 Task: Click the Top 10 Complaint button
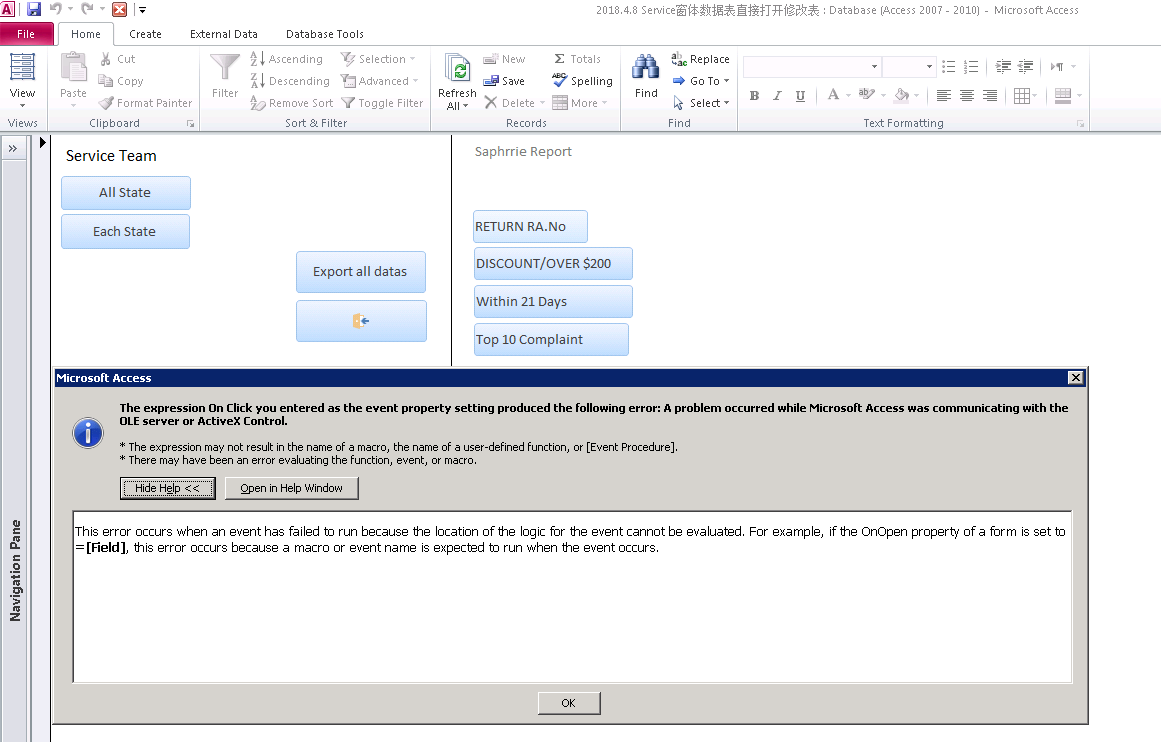551,339
